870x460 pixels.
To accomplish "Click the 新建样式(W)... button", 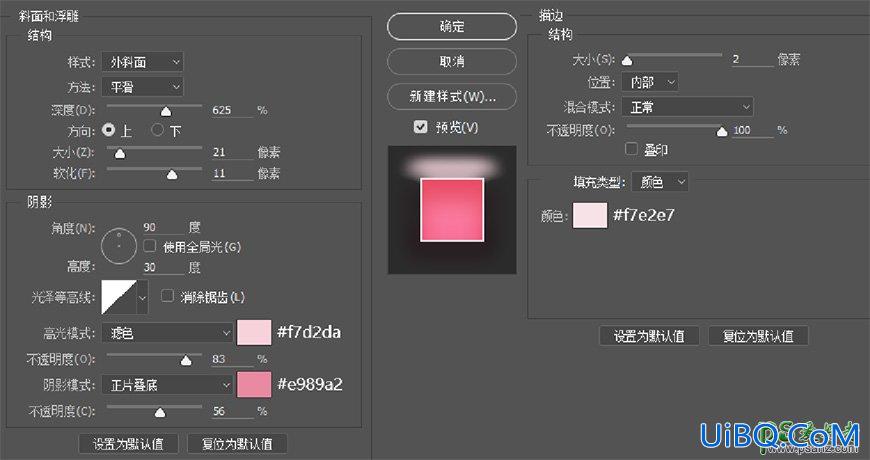I will pyautogui.click(x=452, y=97).
